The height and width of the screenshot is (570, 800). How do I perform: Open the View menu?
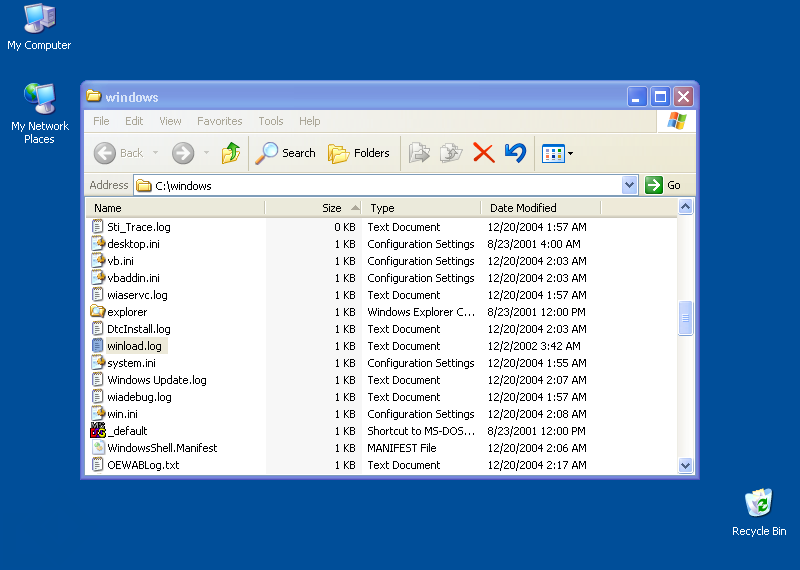(x=170, y=121)
